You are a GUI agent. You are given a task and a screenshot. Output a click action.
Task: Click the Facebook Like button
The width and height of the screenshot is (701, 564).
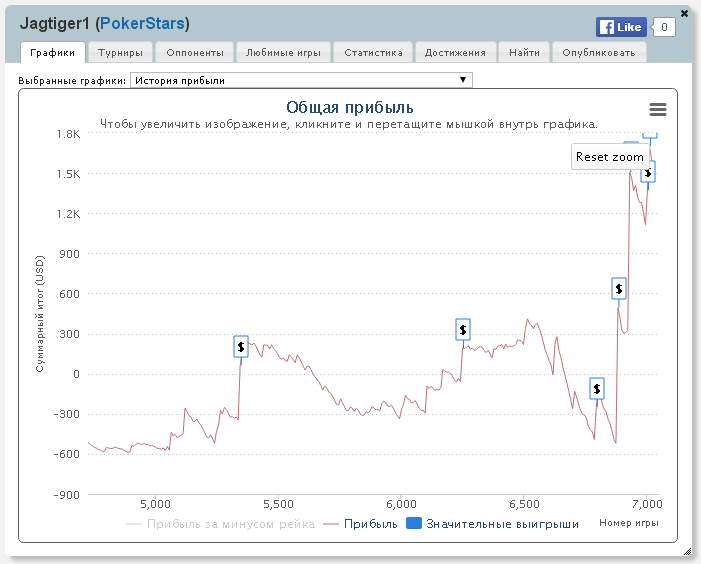click(x=621, y=27)
